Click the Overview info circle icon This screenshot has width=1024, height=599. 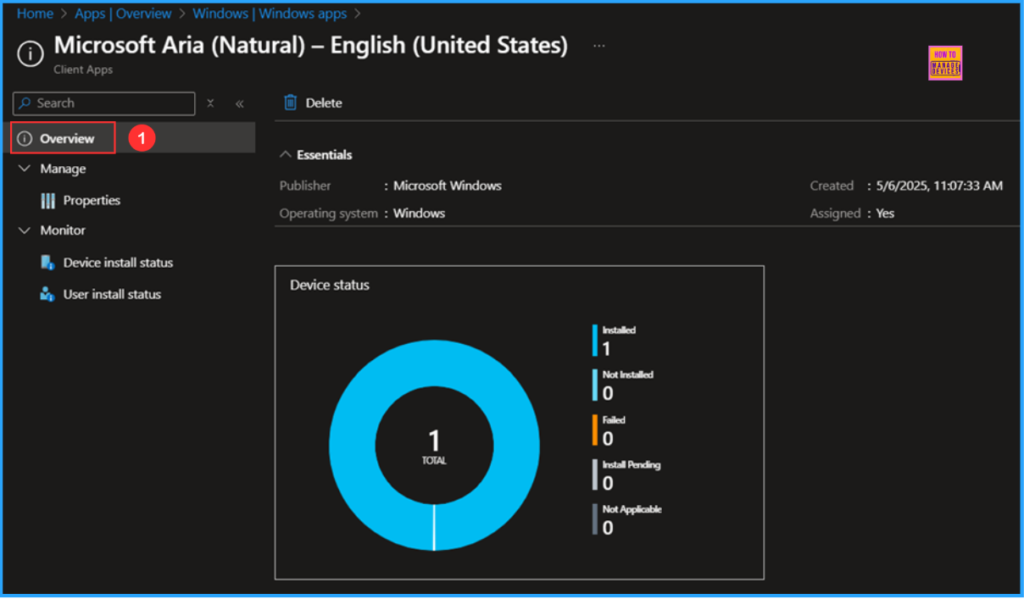(x=24, y=138)
